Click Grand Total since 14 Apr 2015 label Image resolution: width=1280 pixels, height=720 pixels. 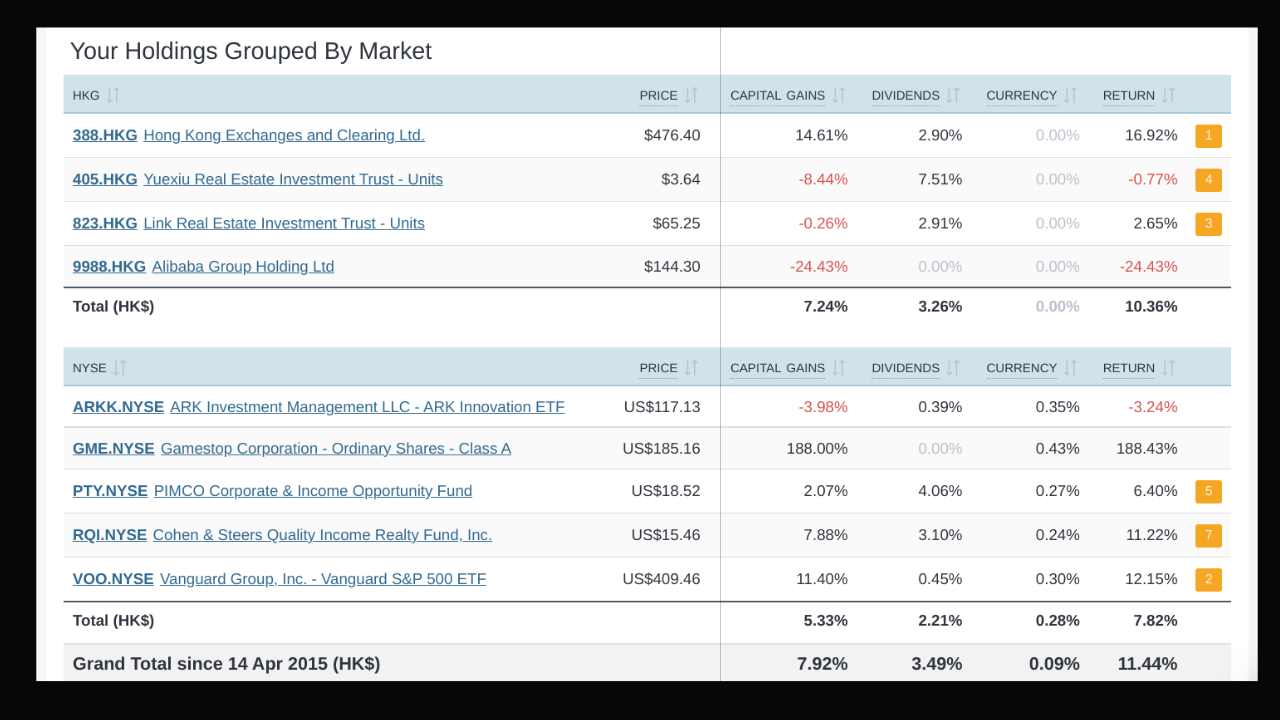(226, 664)
